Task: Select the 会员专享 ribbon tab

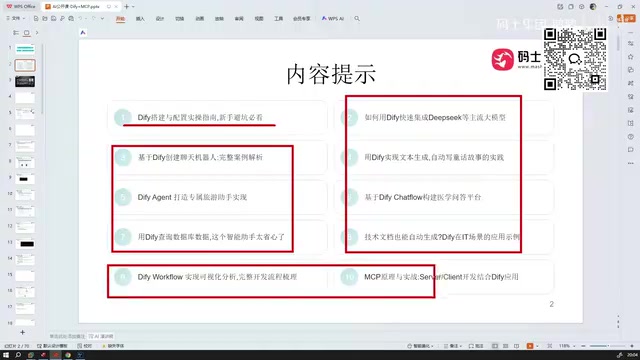Action: (302, 19)
